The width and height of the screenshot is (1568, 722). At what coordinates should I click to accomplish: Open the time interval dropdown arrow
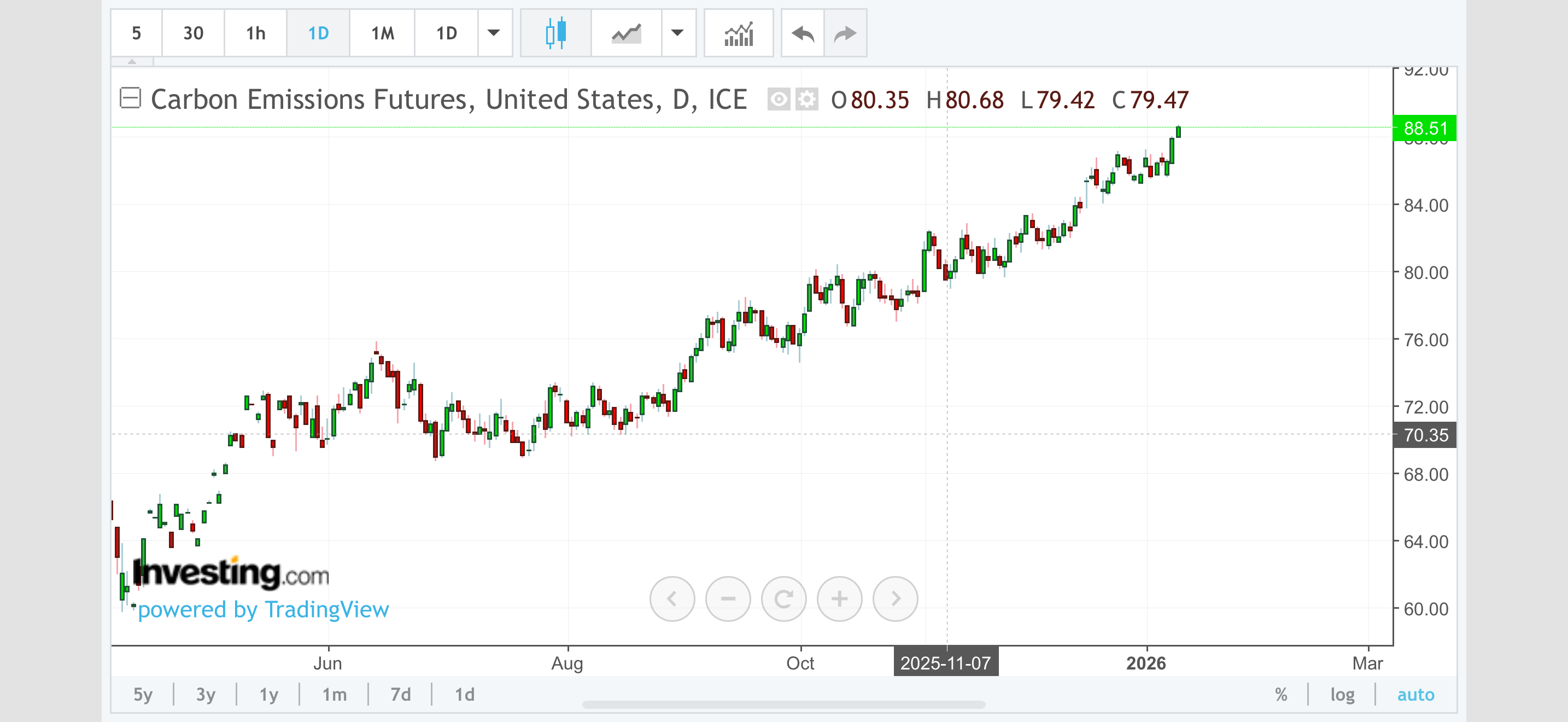tap(494, 33)
